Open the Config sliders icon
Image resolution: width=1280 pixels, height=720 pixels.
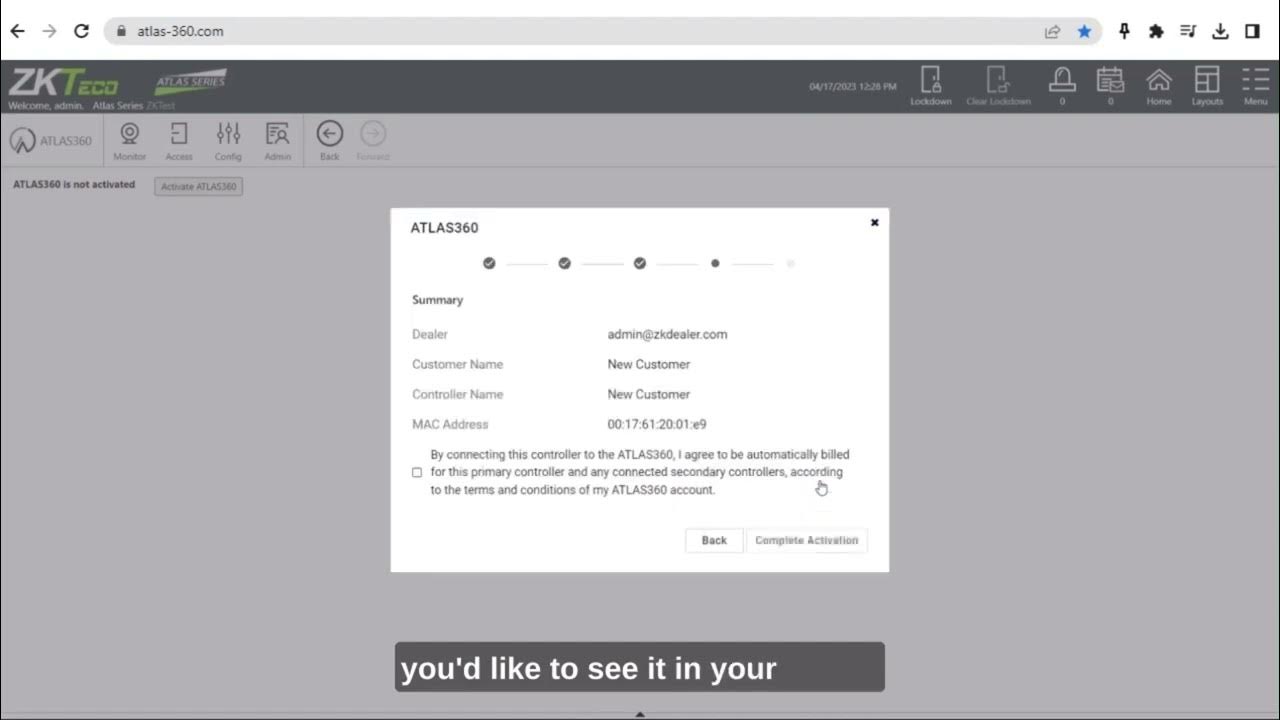click(x=228, y=137)
